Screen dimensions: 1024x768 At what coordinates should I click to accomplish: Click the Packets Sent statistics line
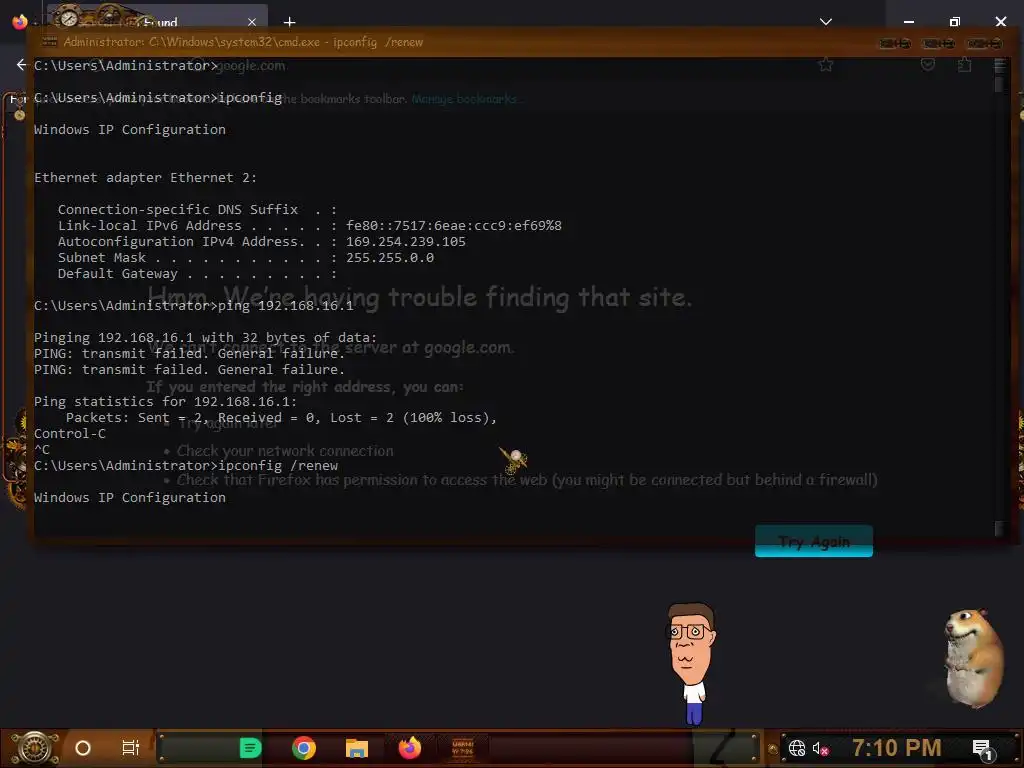(x=281, y=418)
